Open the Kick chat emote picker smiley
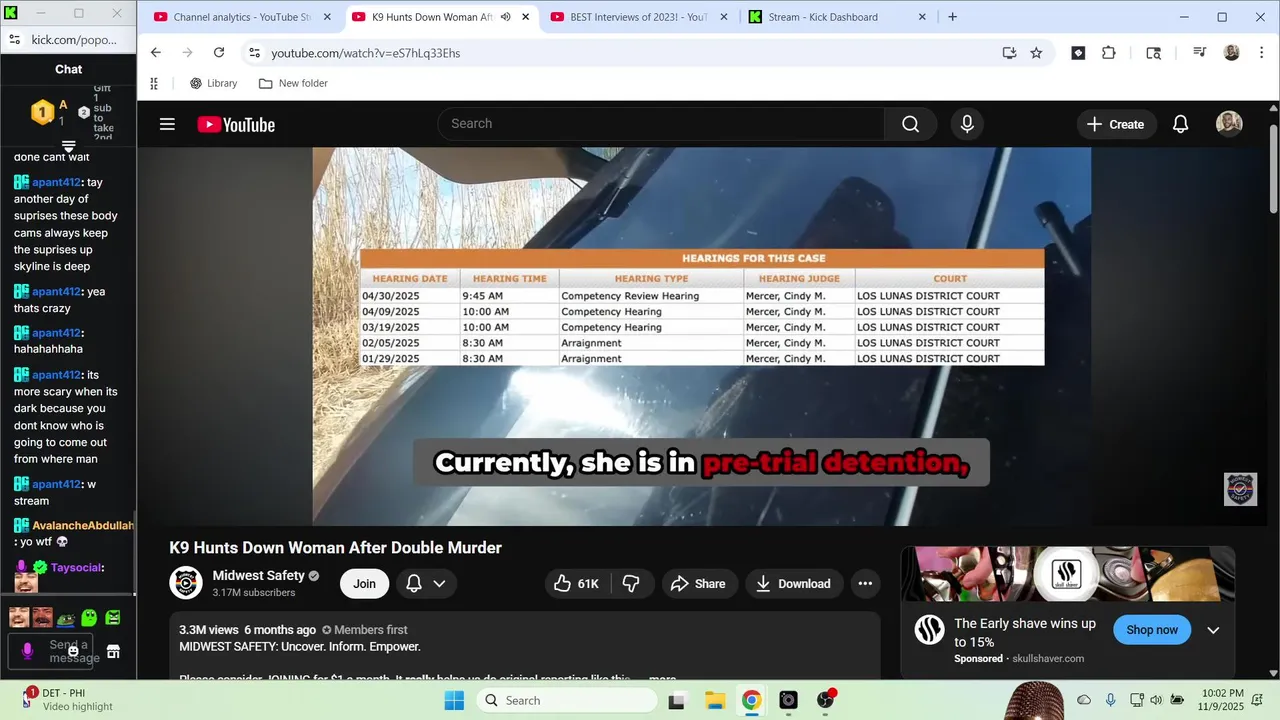Viewport: 1280px width, 720px height. click(x=73, y=651)
